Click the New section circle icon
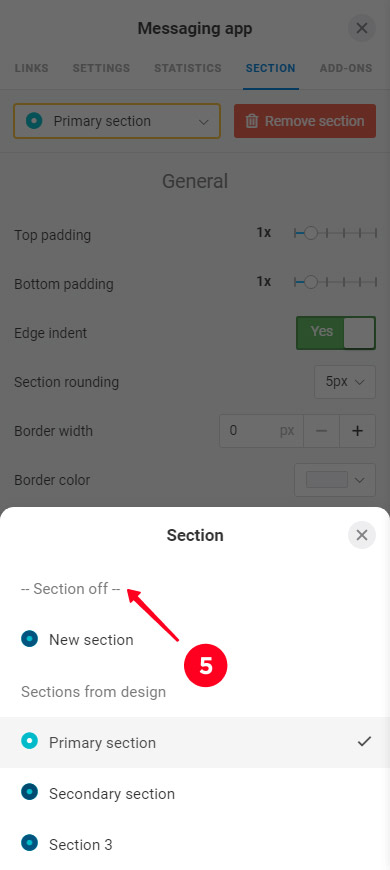390x870 pixels. click(x=29, y=639)
